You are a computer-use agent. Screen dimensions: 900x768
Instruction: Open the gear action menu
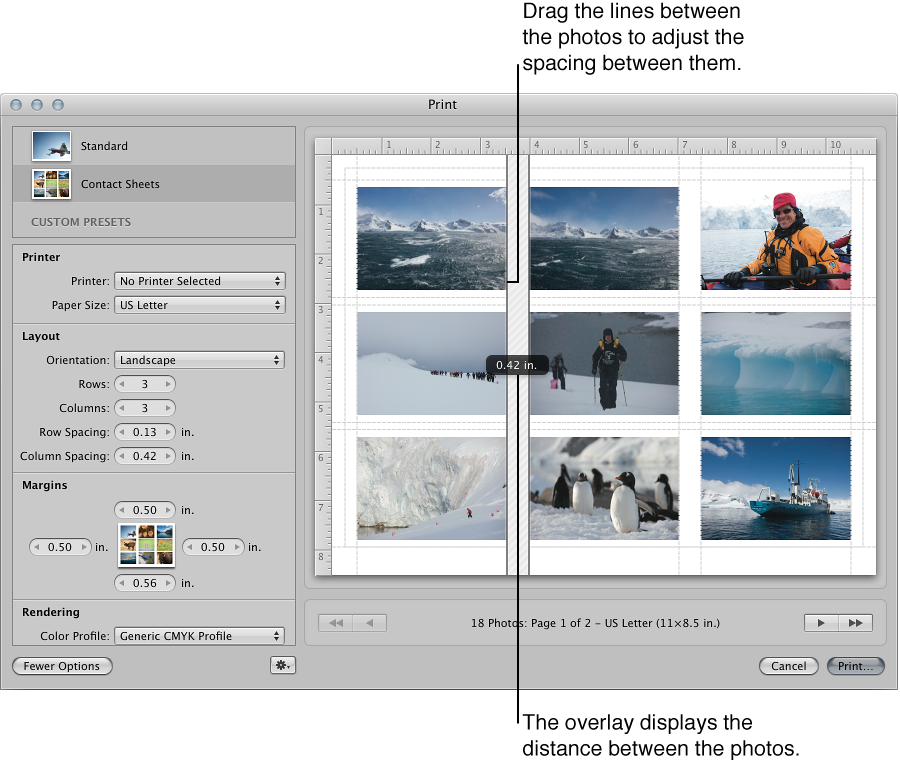(282, 665)
